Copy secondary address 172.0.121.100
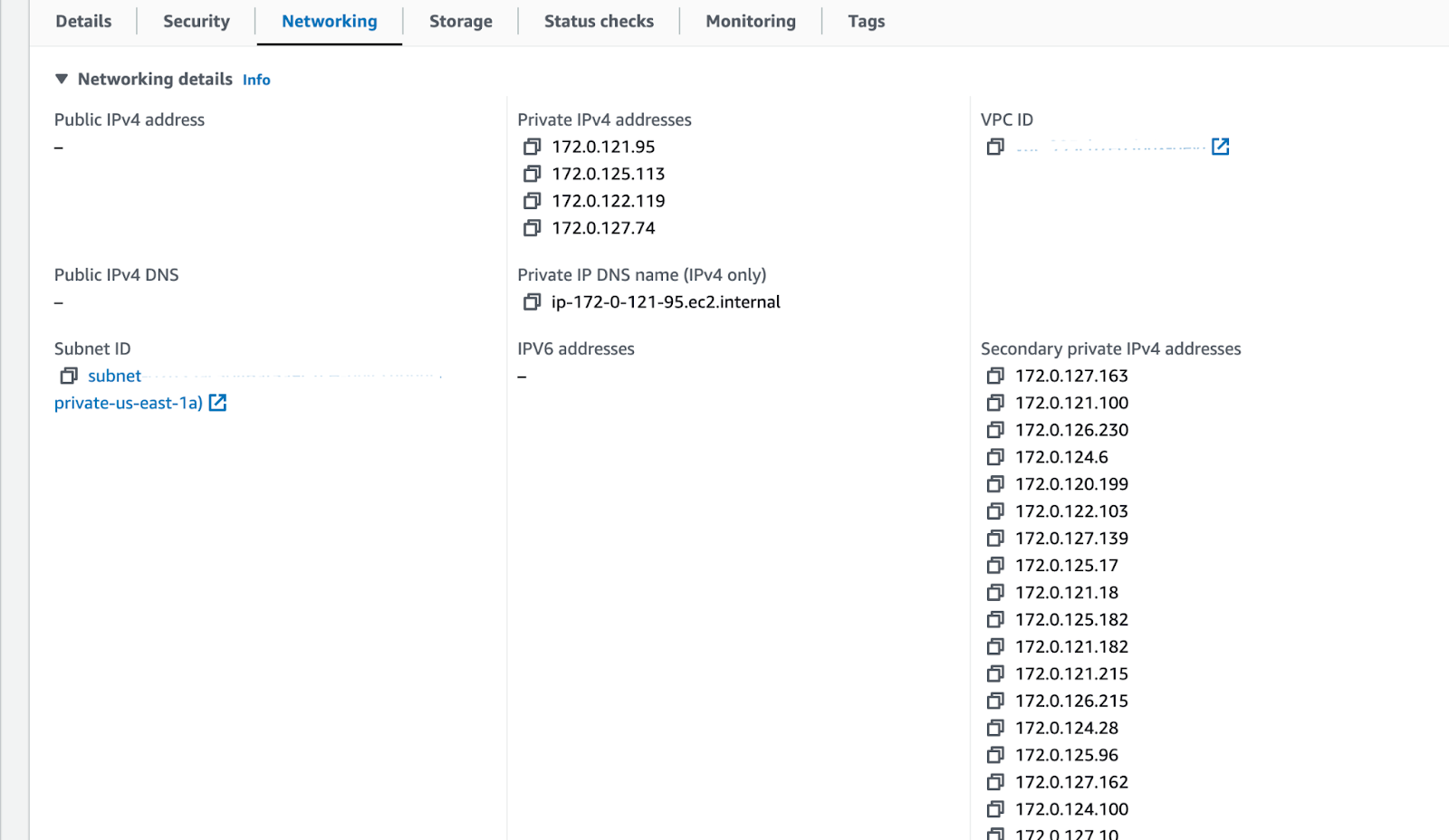The width and height of the screenshot is (1449, 840). [995, 403]
